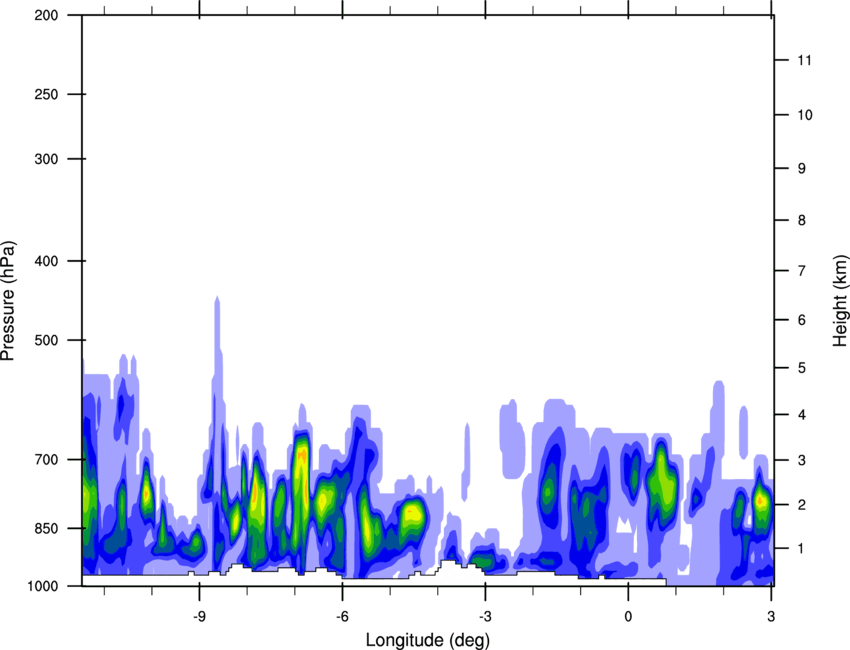Click the -3 longitude tick label
Image resolution: width=850 pixels, height=650 pixels.
485,616
